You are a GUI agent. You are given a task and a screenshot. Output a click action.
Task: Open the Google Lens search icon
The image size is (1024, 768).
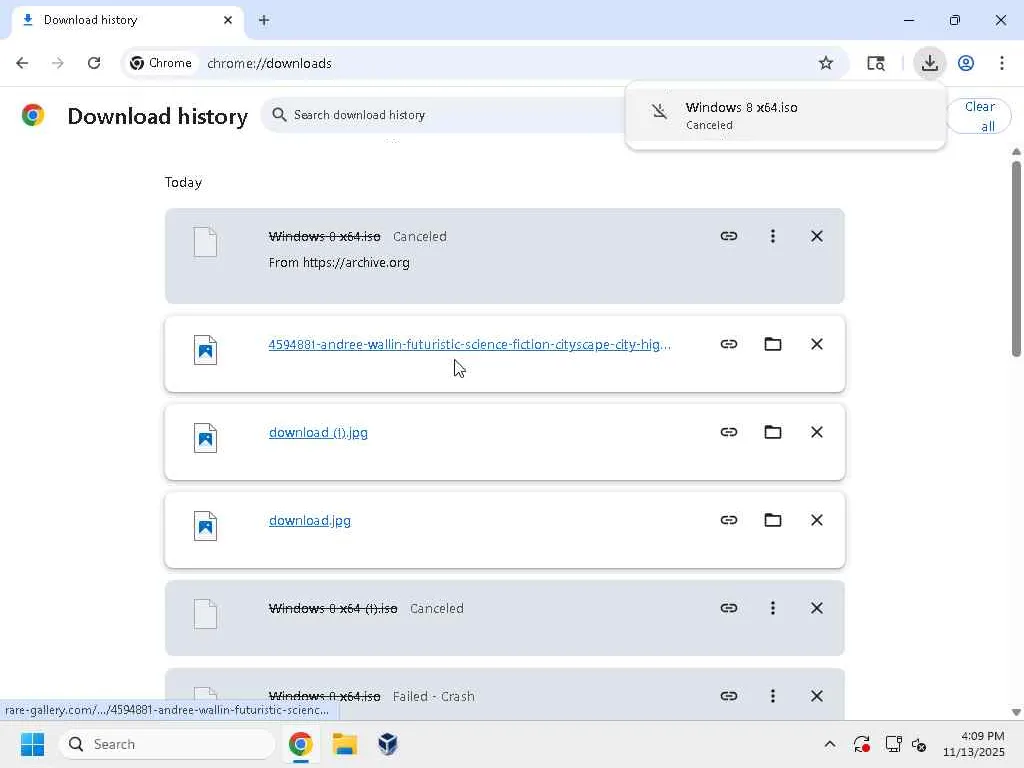[x=876, y=63]
